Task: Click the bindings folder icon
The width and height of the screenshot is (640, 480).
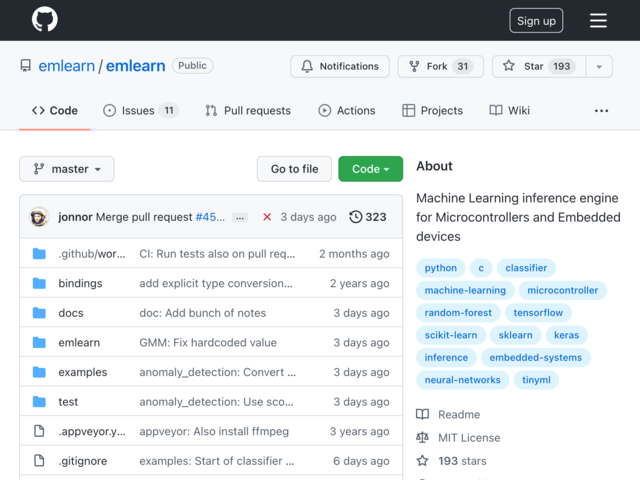Action: (x=39, y=283)
